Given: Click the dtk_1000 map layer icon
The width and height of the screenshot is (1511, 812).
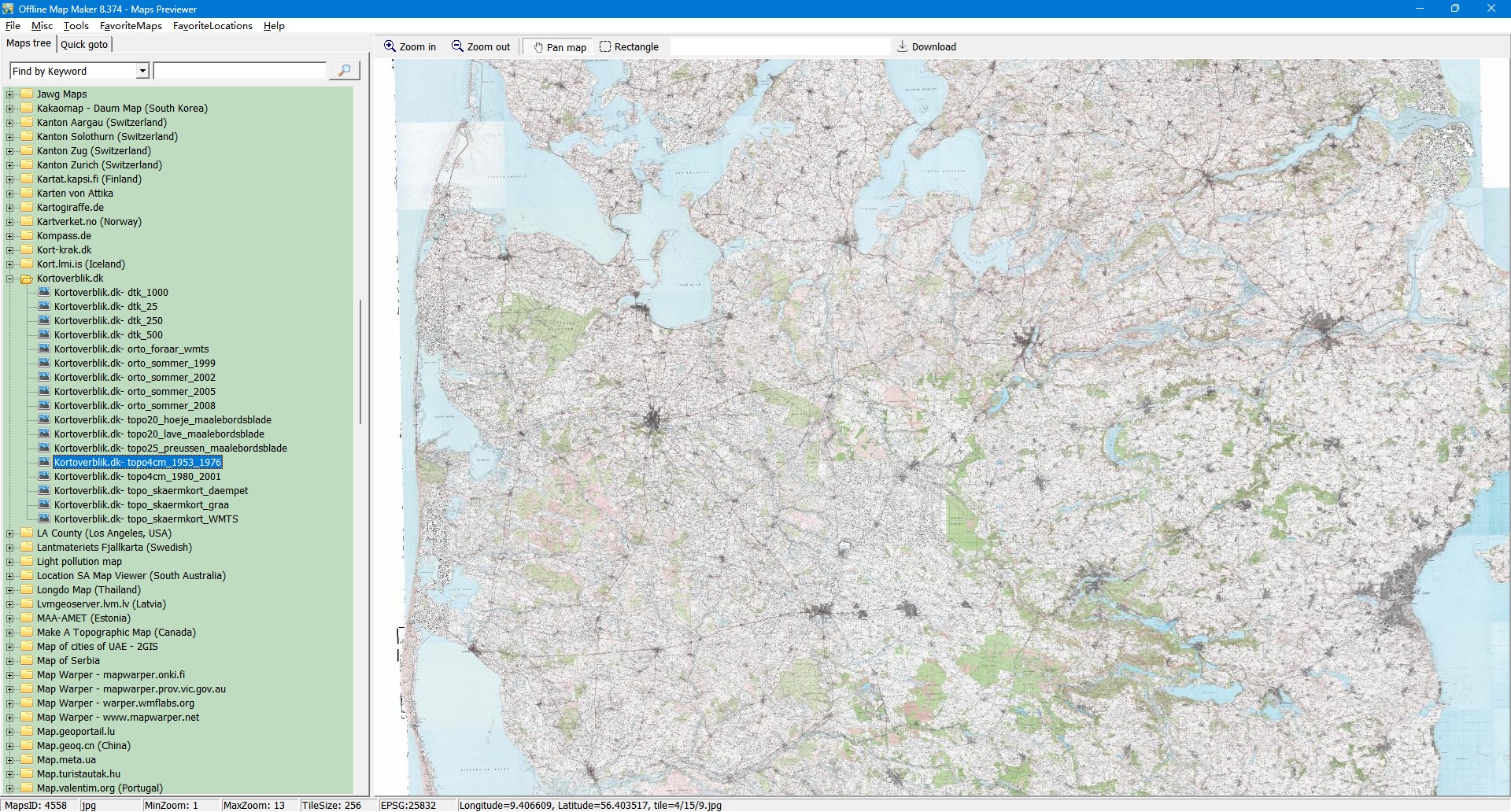Looking at the screenshot, I should 45,292.
